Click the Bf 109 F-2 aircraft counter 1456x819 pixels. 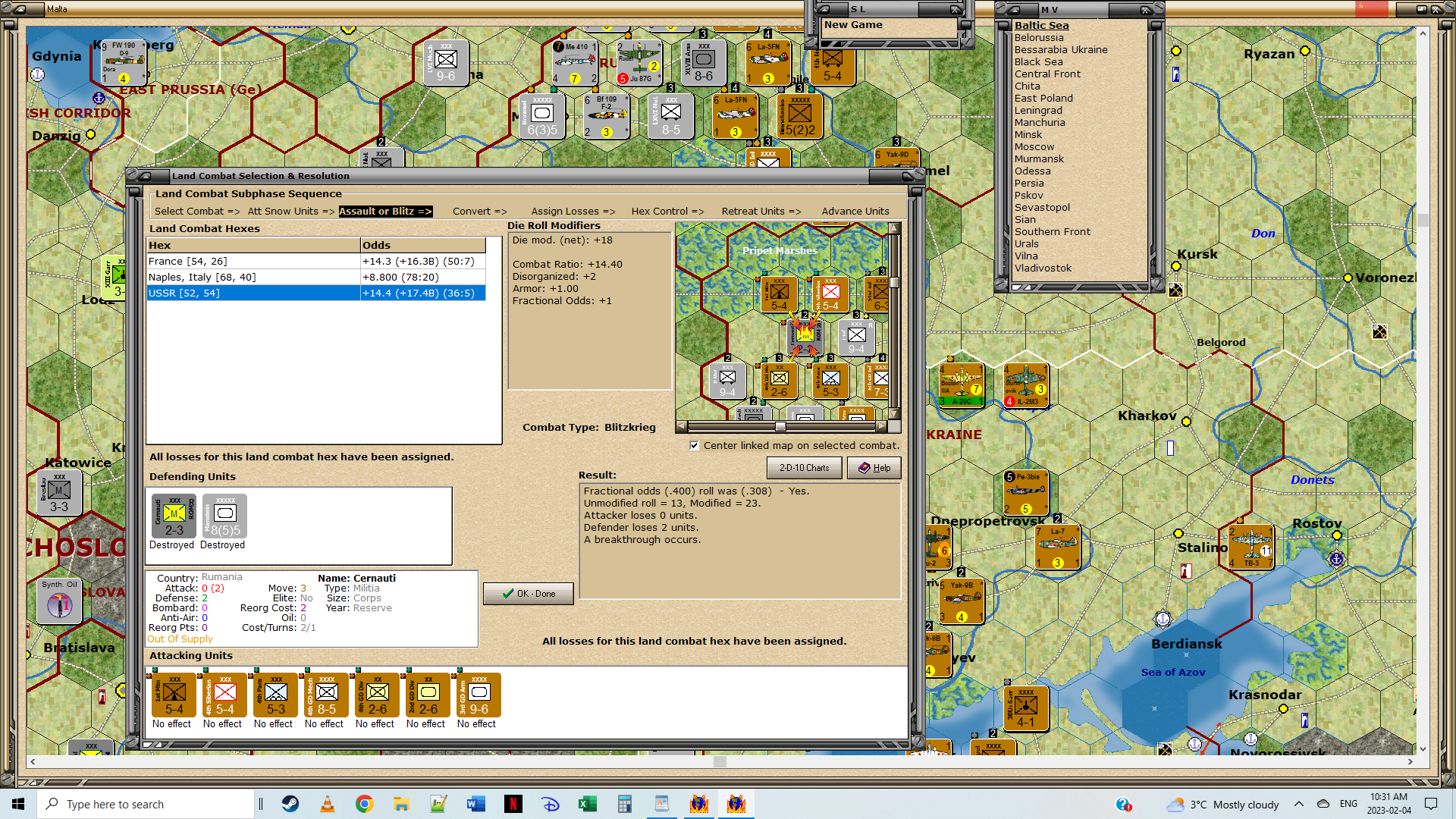(606, 116)
